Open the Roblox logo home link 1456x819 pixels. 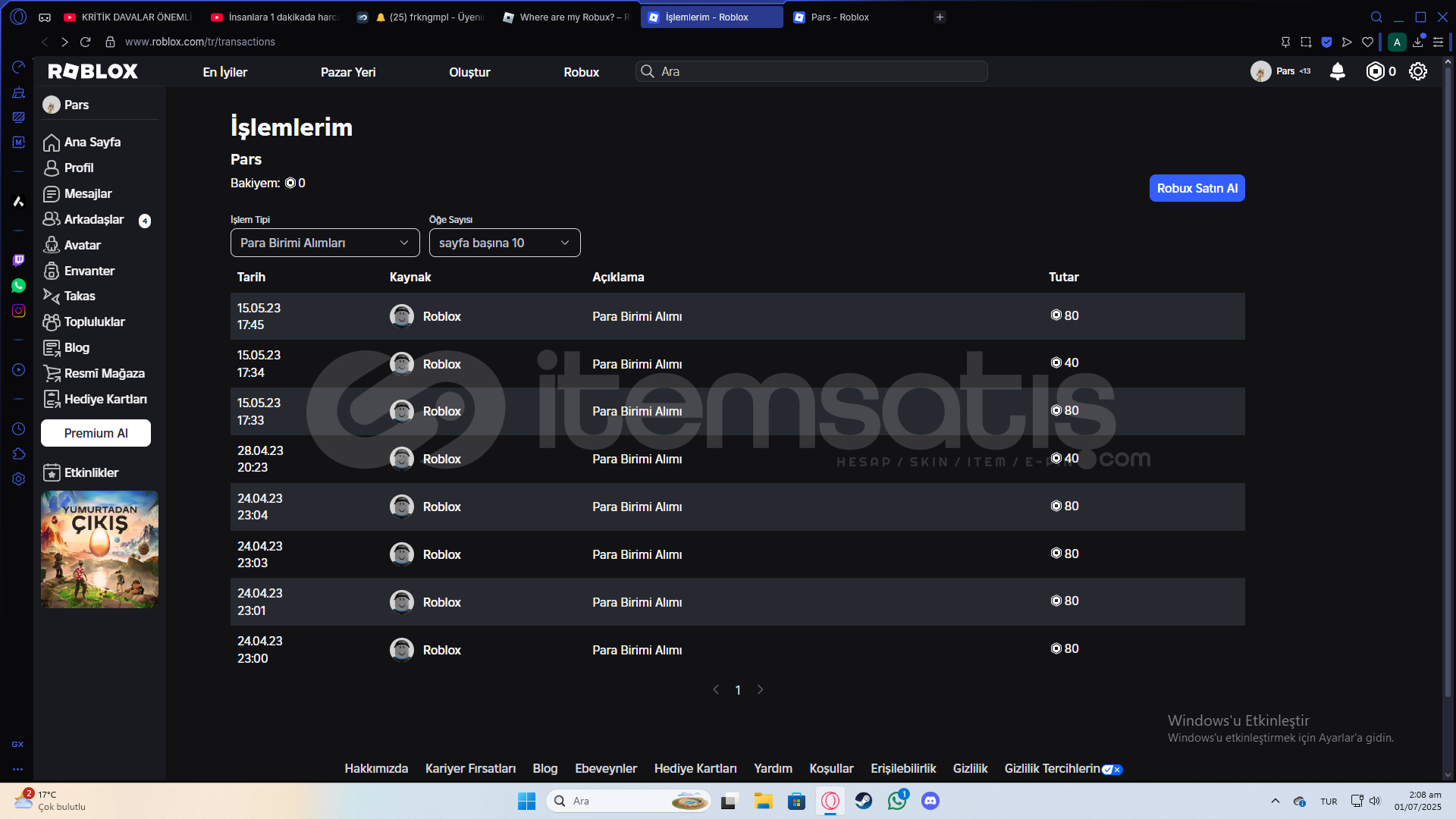coord(93,71)
